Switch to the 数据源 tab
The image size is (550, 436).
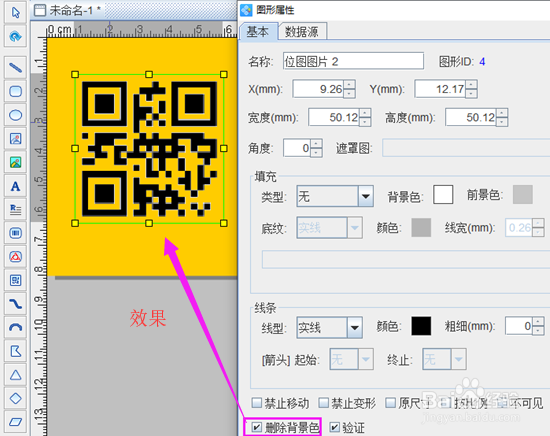302,32
